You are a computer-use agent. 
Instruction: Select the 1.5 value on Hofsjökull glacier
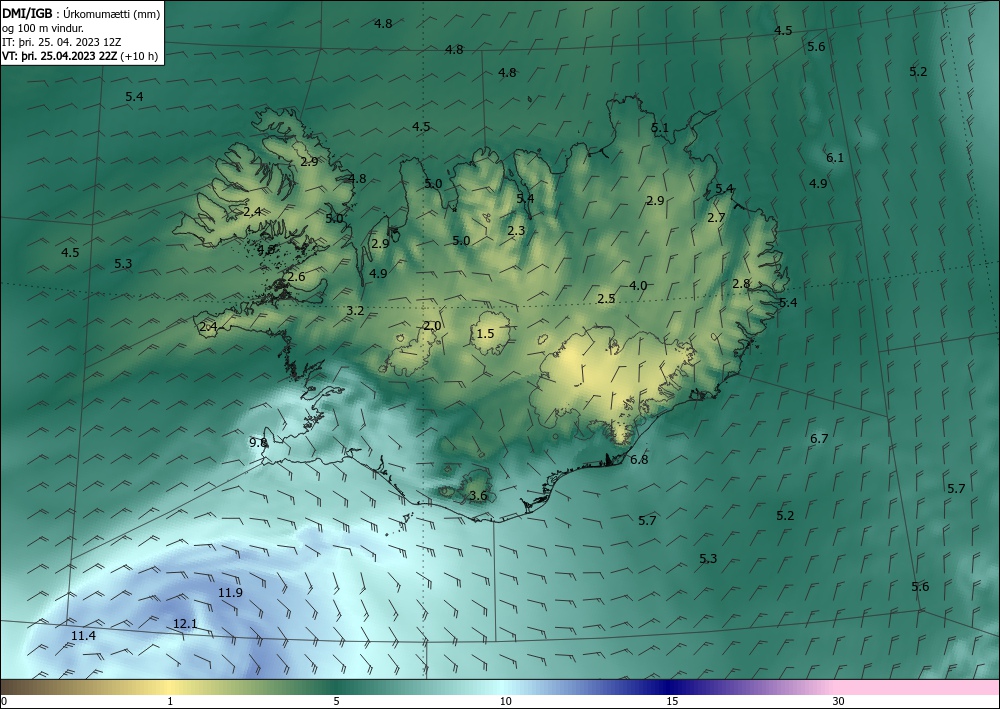(485, 333)
